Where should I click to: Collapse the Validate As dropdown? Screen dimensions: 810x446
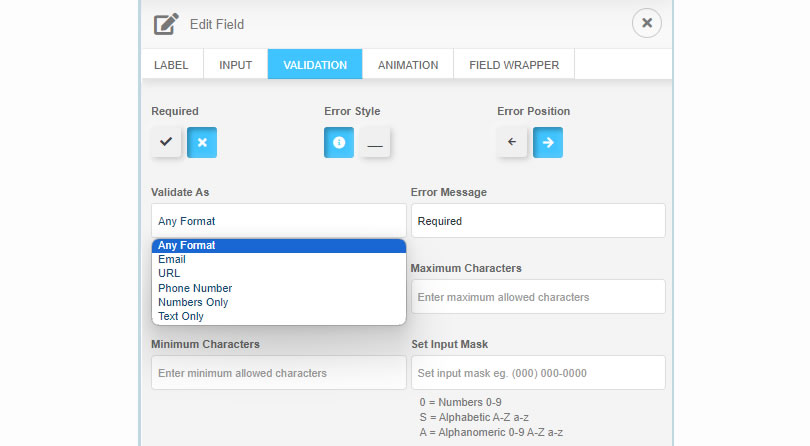click(x=278, y=221)
